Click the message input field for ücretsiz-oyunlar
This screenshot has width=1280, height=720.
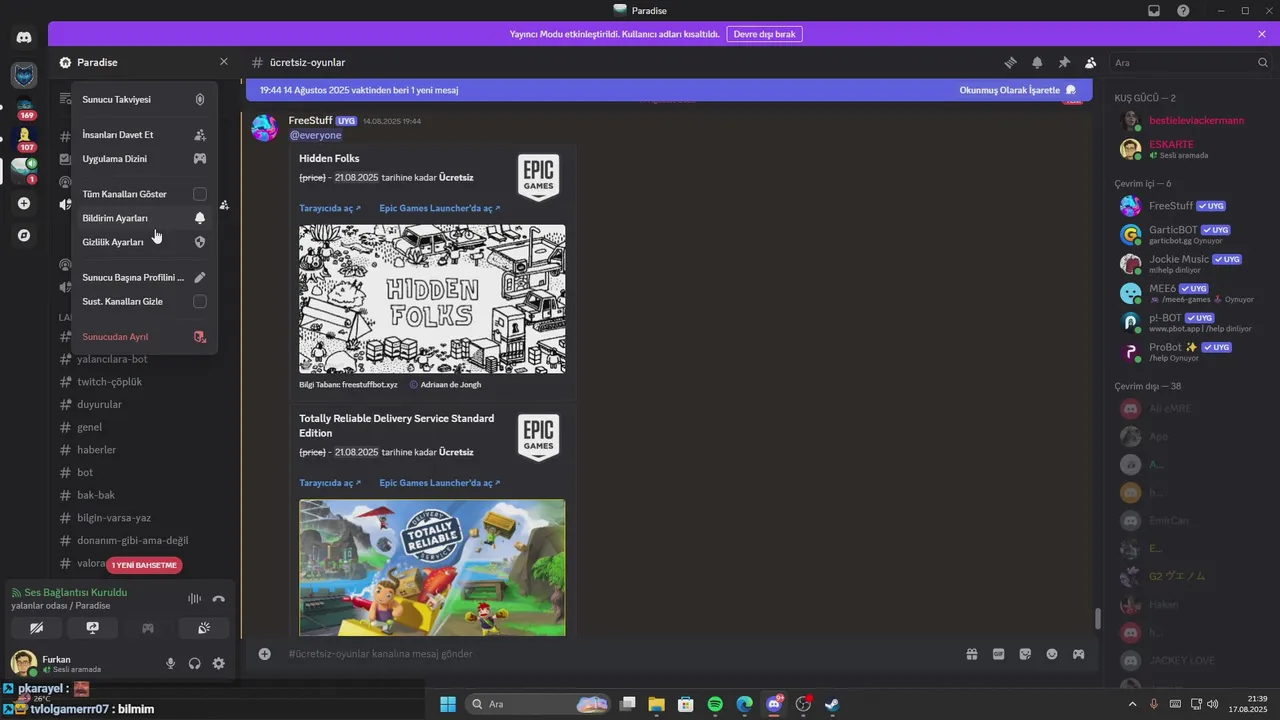pos(620,654)
